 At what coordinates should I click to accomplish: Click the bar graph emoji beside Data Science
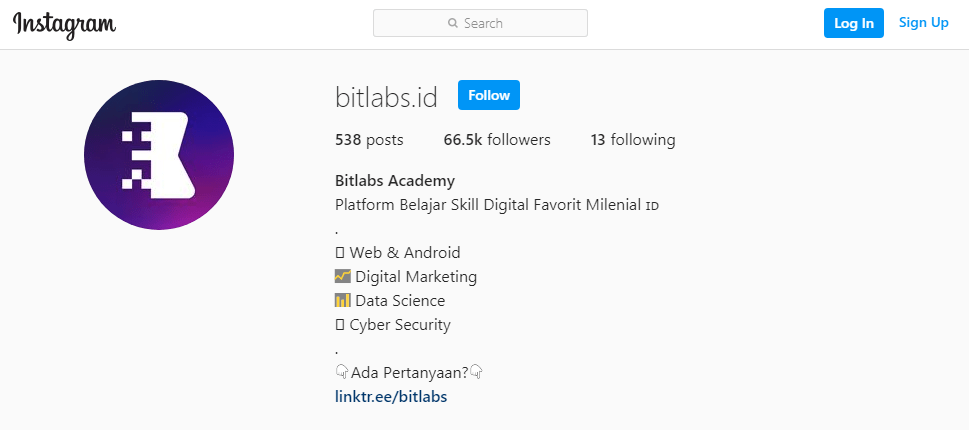[x=343, y=300]
